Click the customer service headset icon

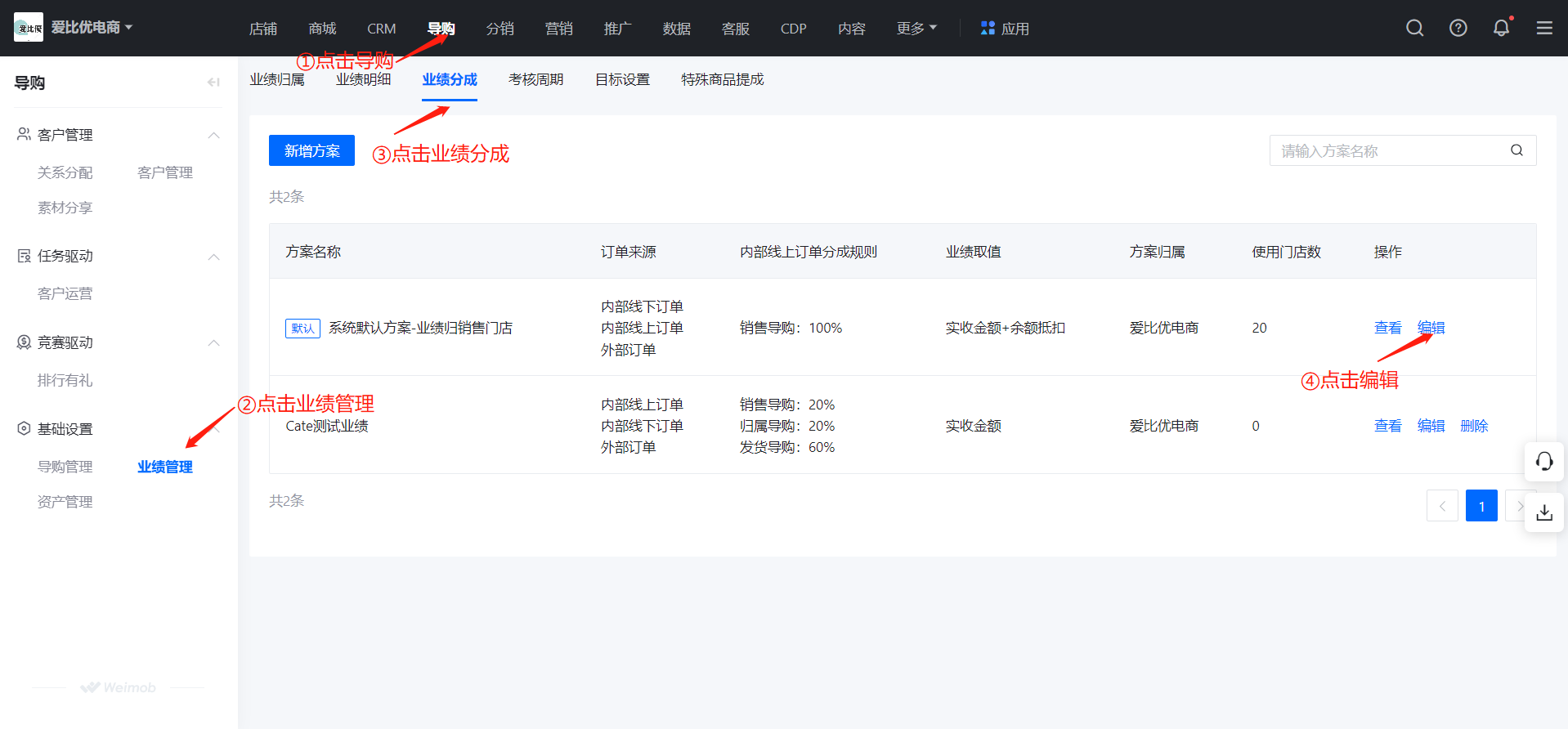pos(1543,462)
